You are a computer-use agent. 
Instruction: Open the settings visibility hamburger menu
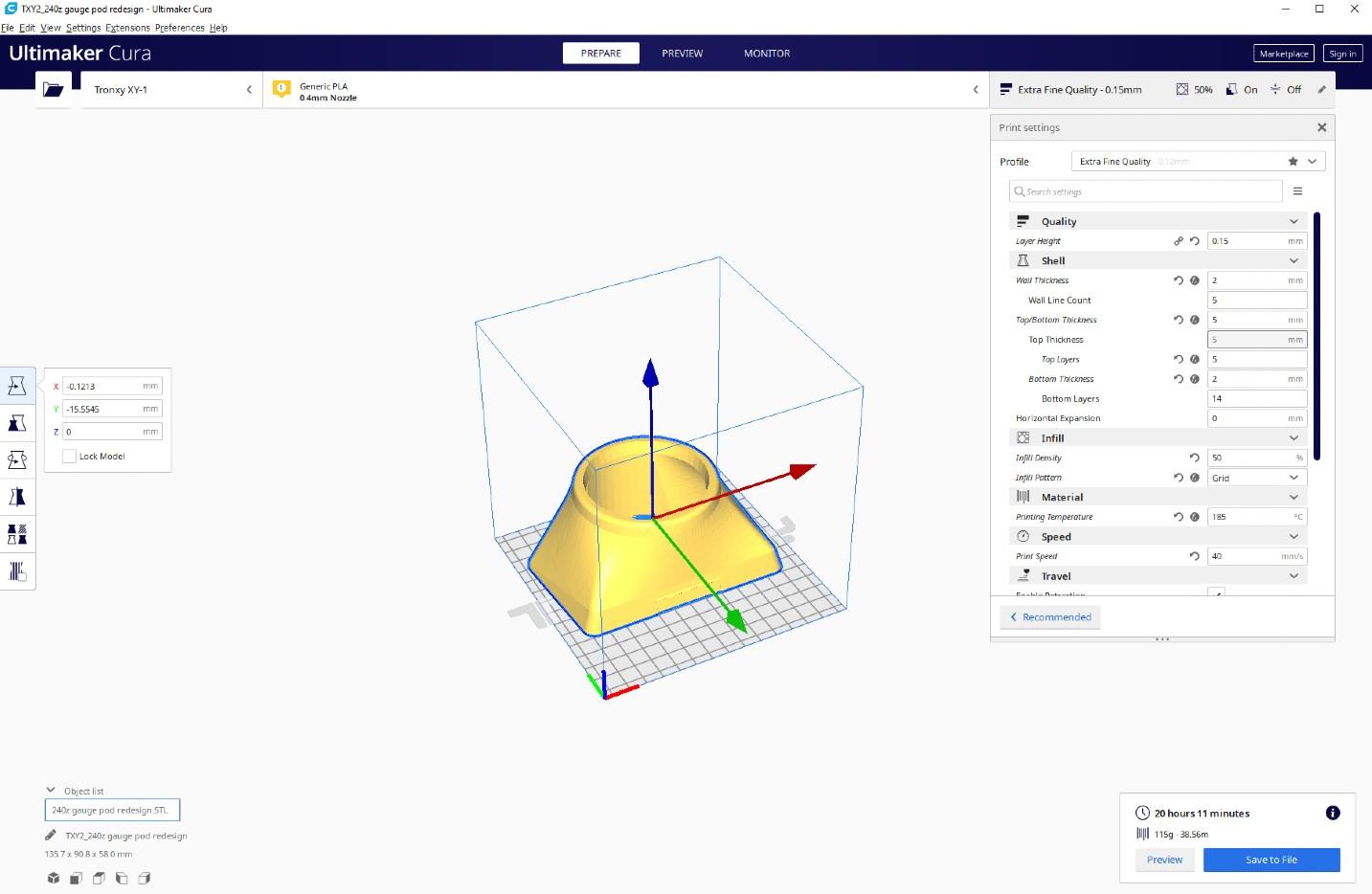click(x=1297, y=191)
